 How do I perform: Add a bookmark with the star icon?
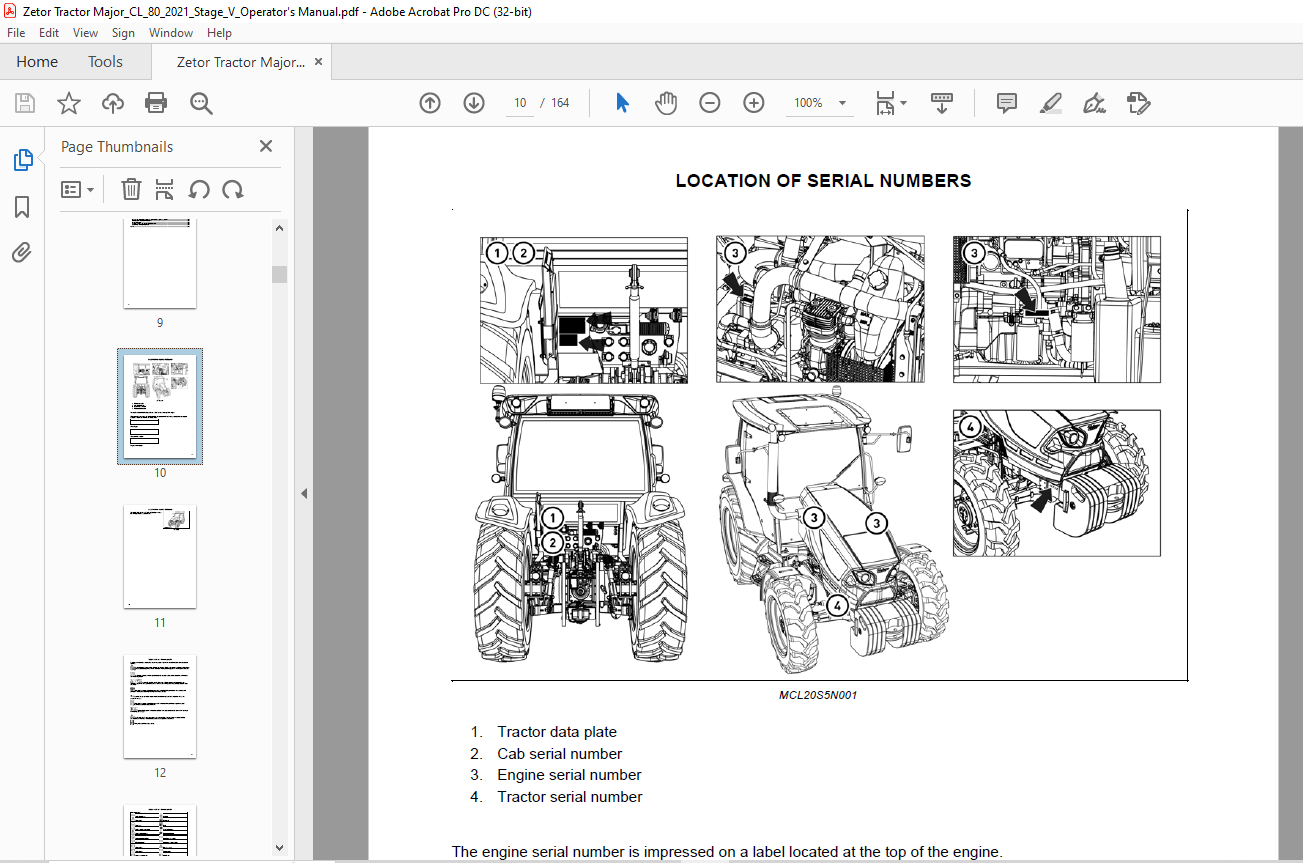[x=68, y=103]
